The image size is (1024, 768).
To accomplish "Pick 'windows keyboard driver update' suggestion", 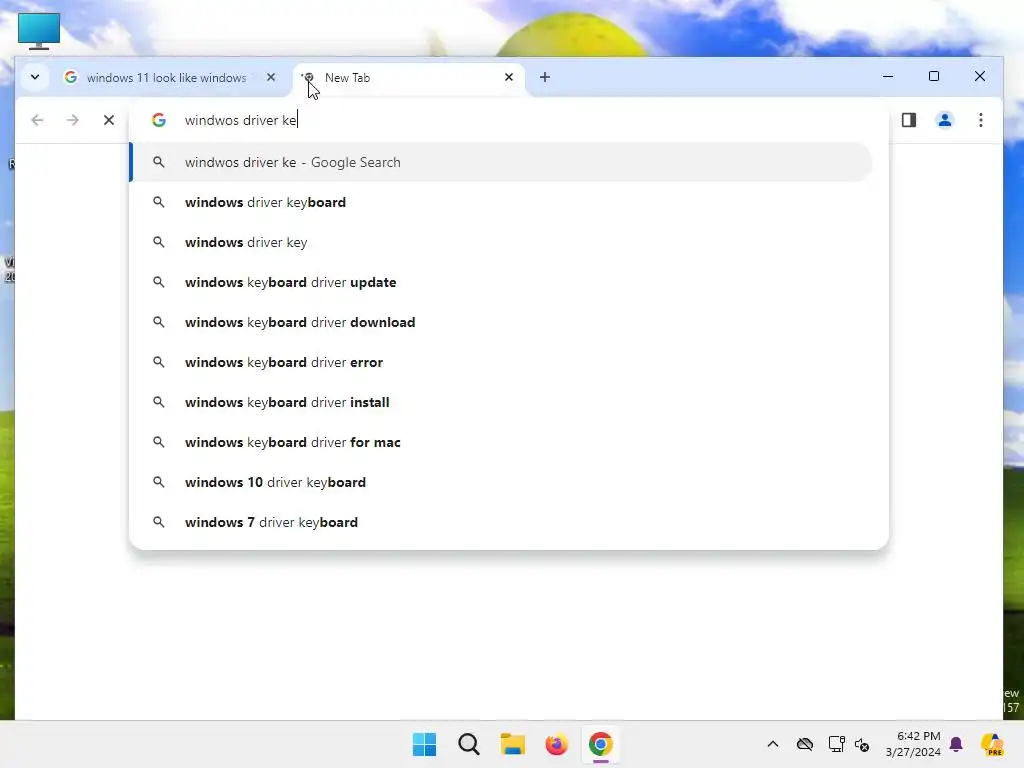I will tap(501, 282).
